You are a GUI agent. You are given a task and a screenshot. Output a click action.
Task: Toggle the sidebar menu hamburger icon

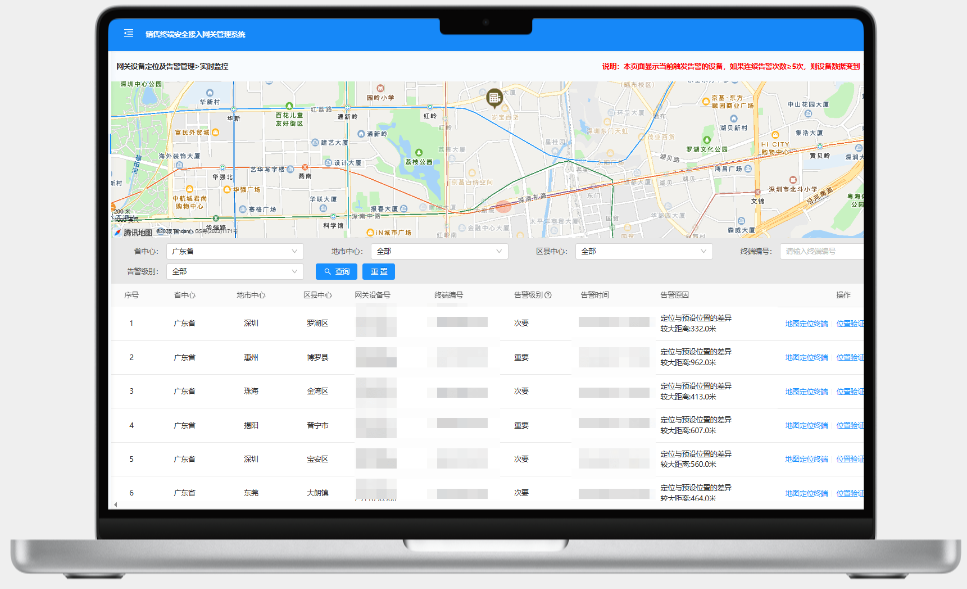pos(128,33)
